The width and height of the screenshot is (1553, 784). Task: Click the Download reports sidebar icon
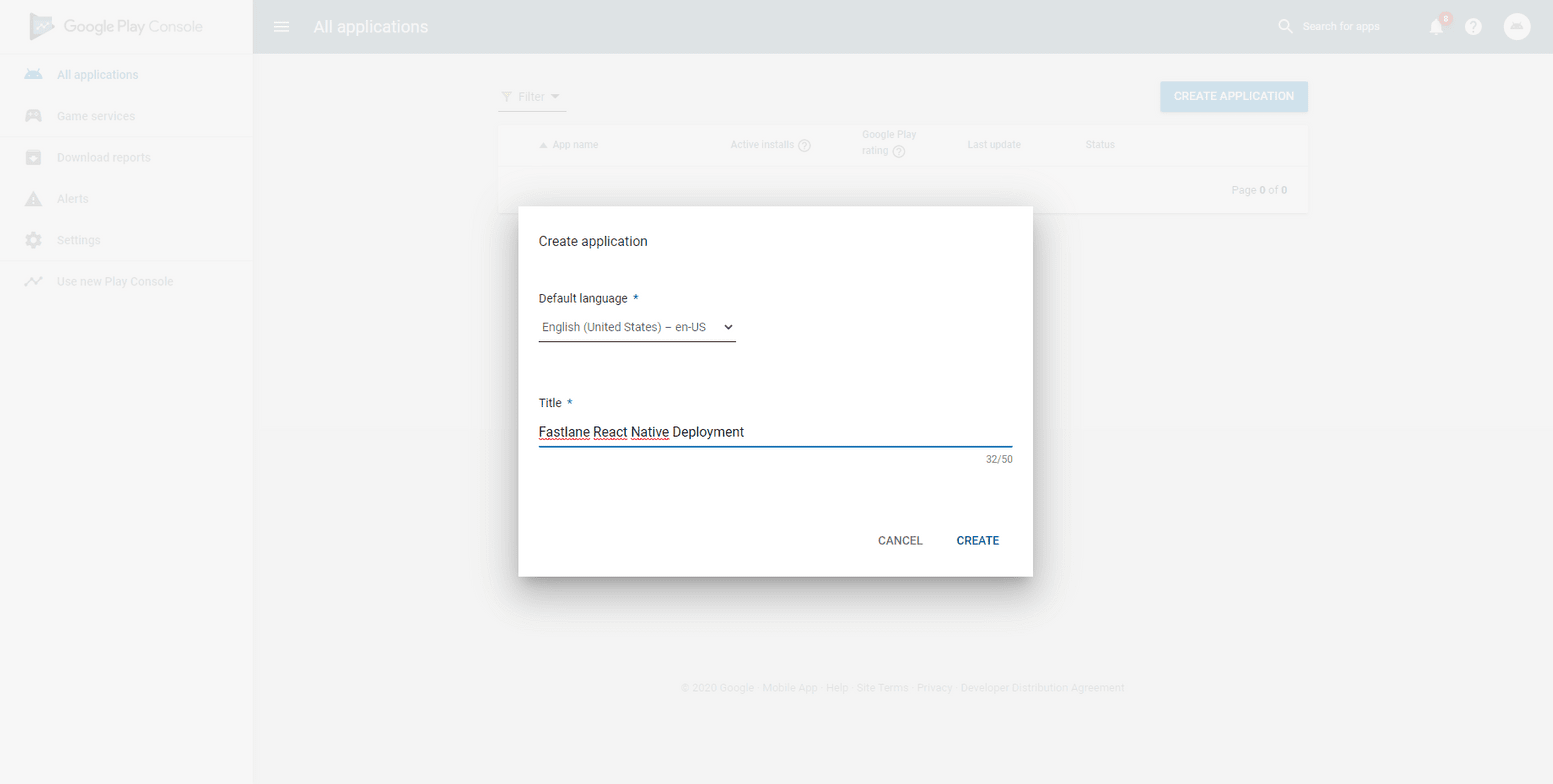33,157
